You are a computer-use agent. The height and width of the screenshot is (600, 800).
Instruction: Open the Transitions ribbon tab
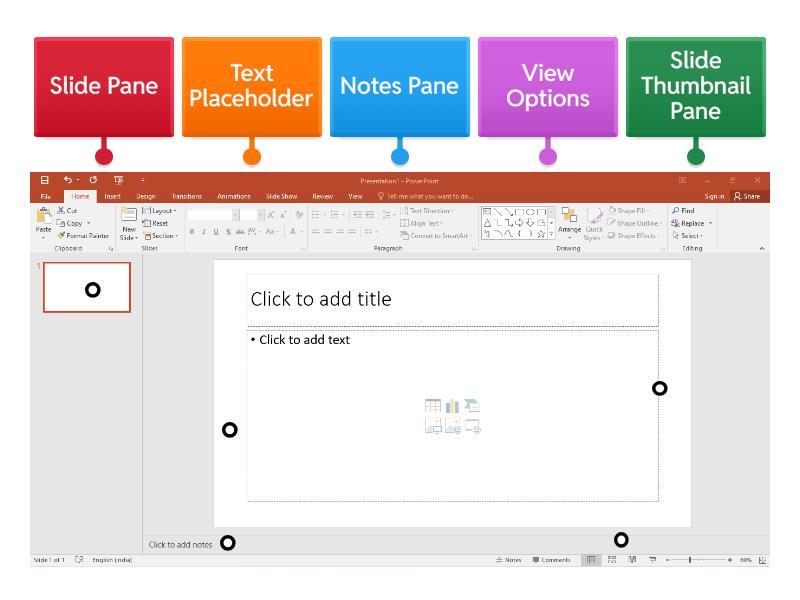point(186,197)
